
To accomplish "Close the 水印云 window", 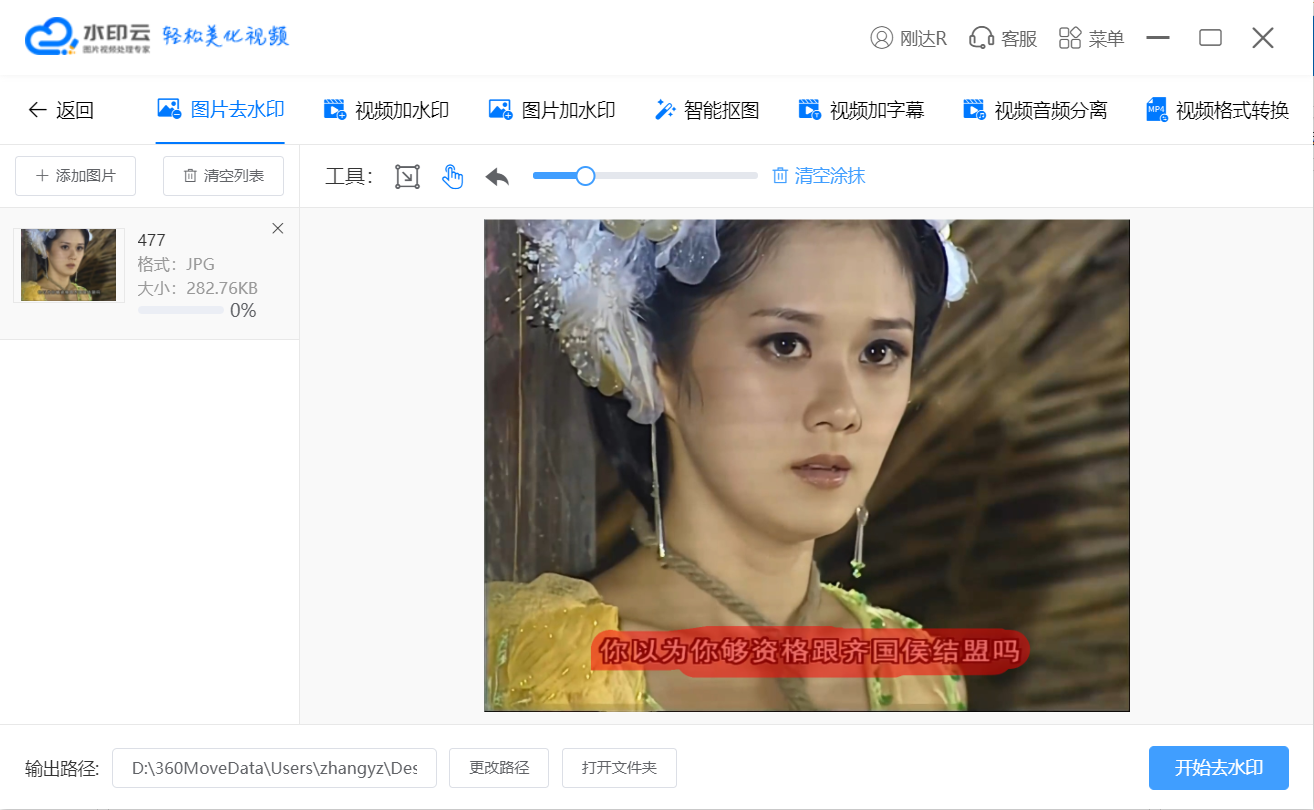I will click(1263, 38).
